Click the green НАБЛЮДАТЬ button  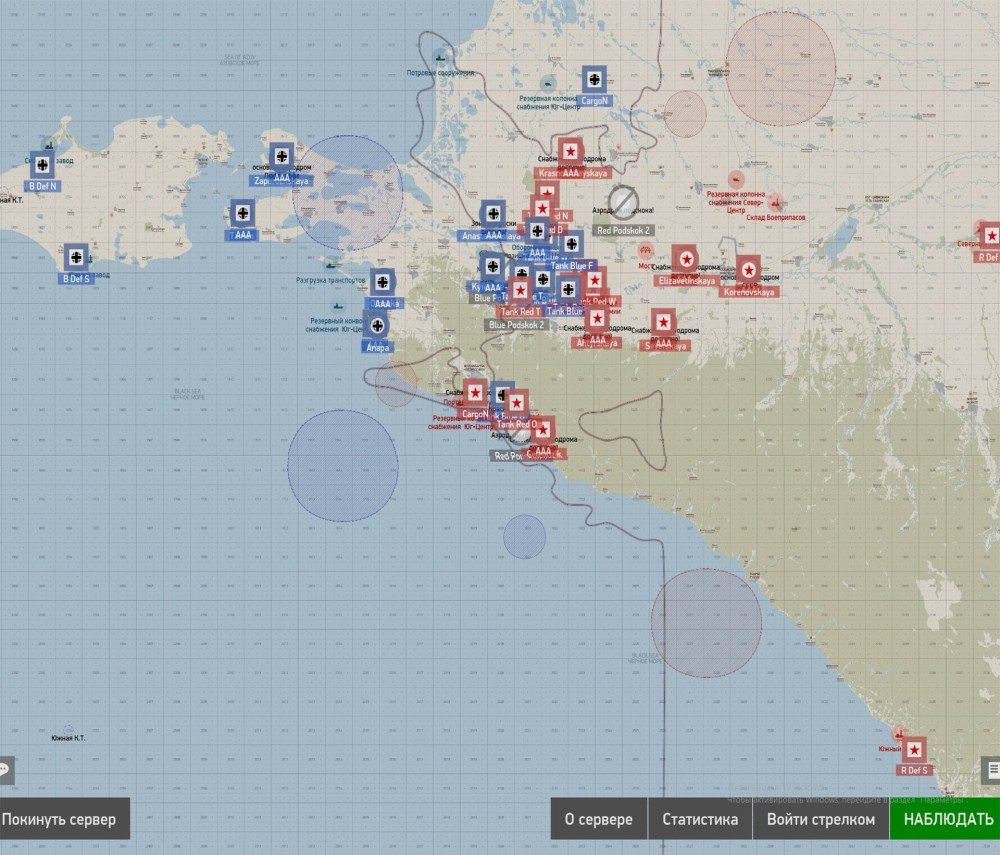(945, 819)
